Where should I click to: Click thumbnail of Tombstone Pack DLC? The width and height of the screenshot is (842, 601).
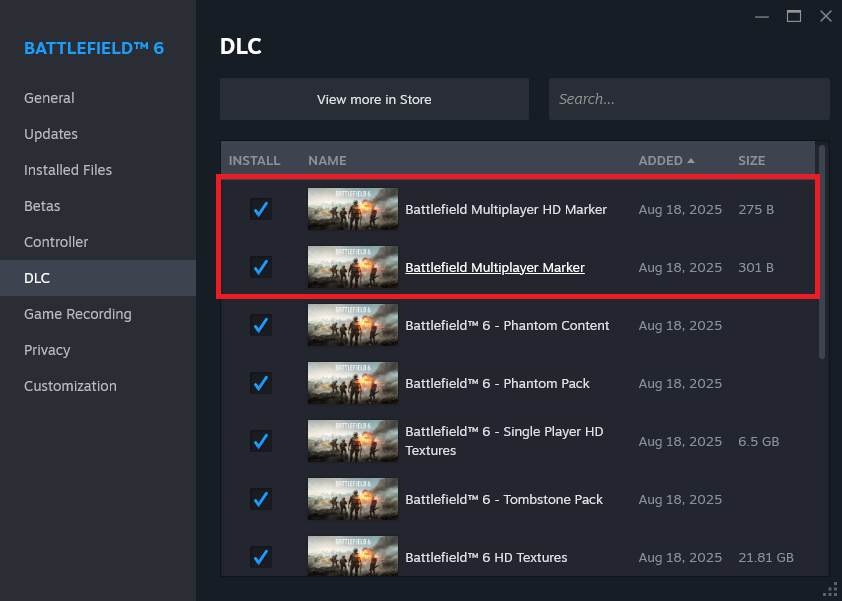coord(353,499)
